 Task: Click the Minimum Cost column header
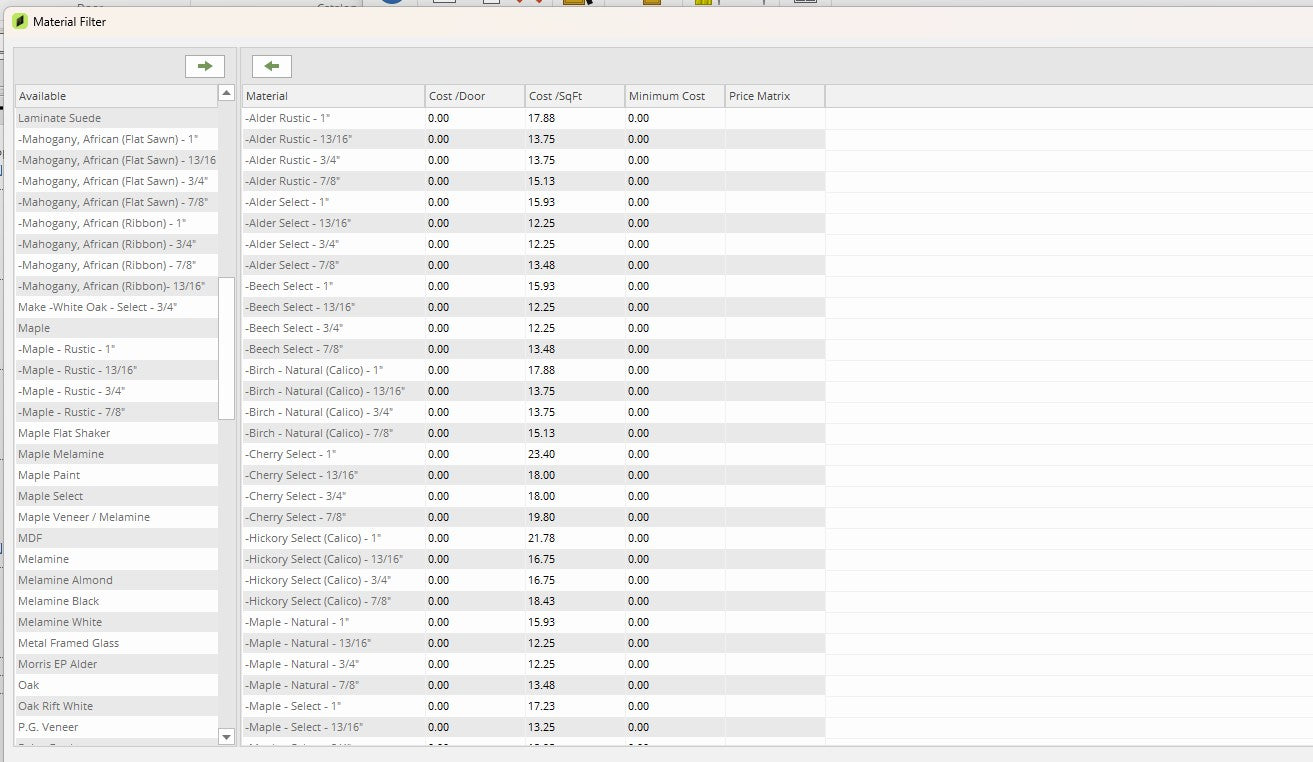coord(674,96)
